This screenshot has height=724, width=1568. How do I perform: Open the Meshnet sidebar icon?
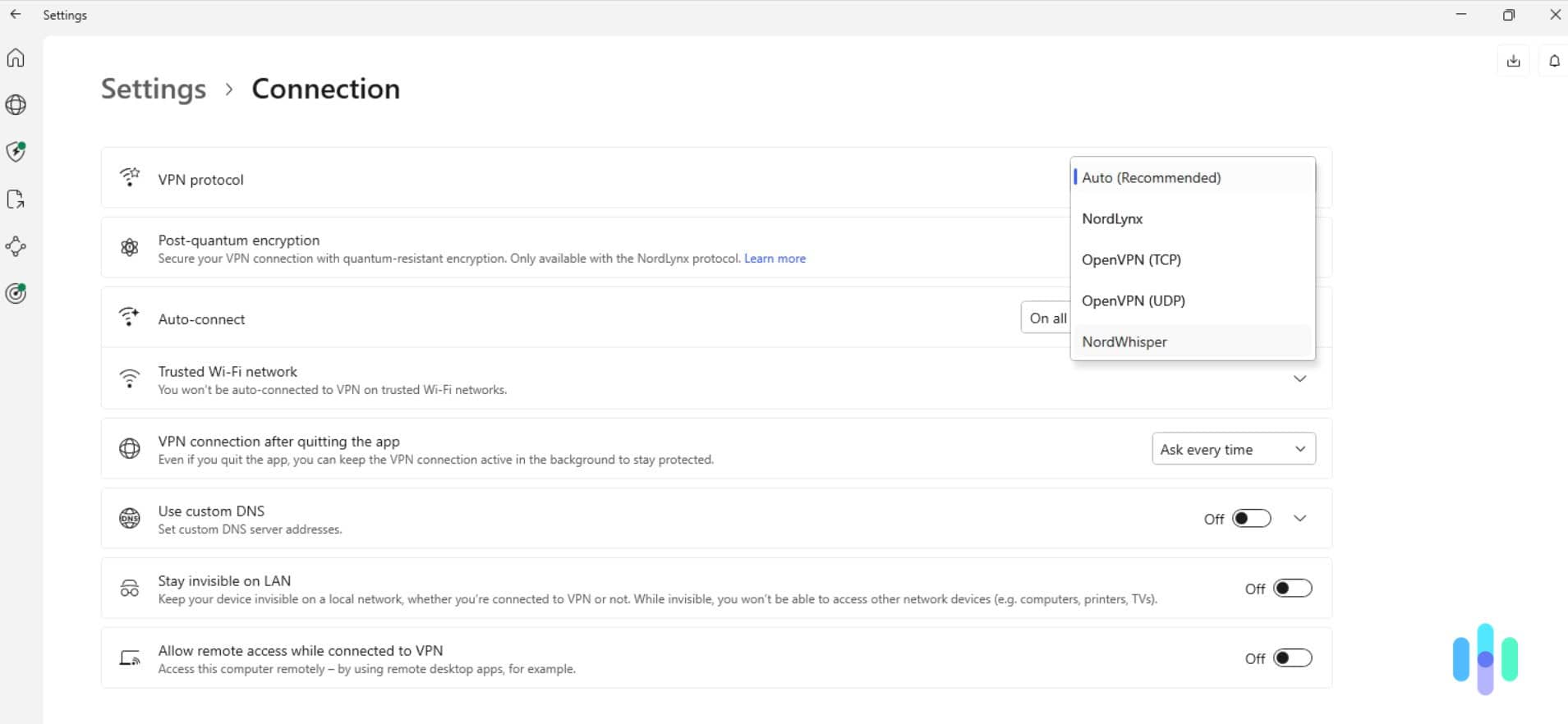[x=16, y=246]
